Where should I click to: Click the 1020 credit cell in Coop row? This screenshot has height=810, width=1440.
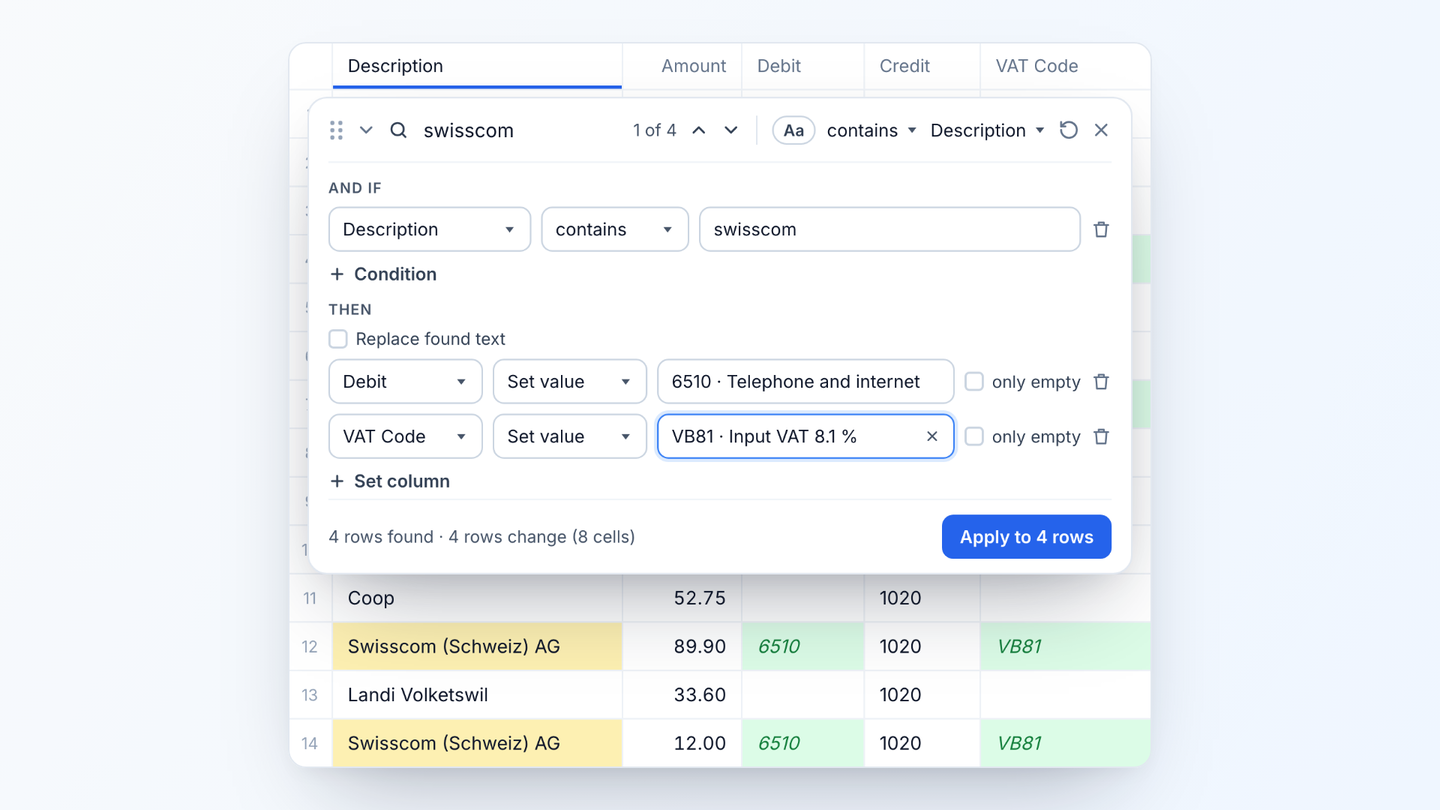(x=922, y=598)
